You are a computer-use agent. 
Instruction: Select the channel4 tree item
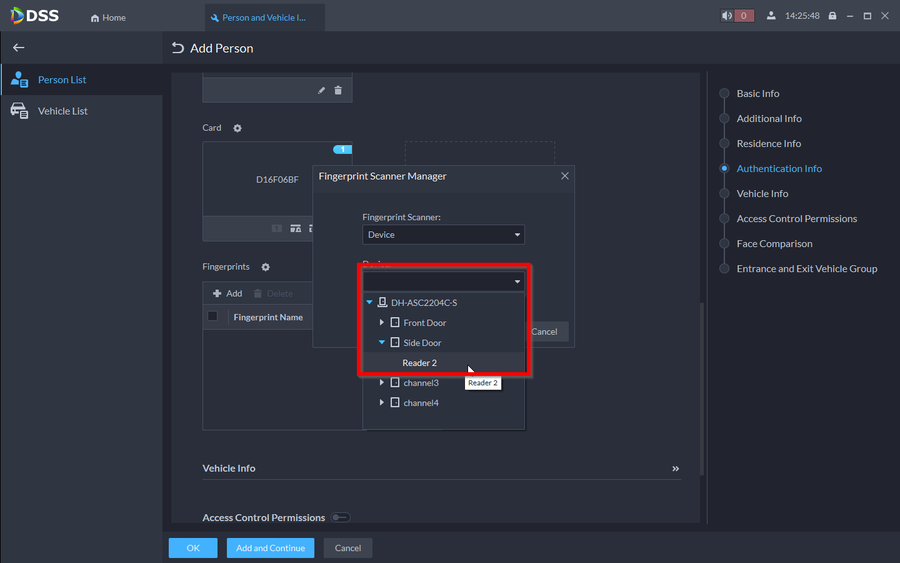[x=421, y=403]
